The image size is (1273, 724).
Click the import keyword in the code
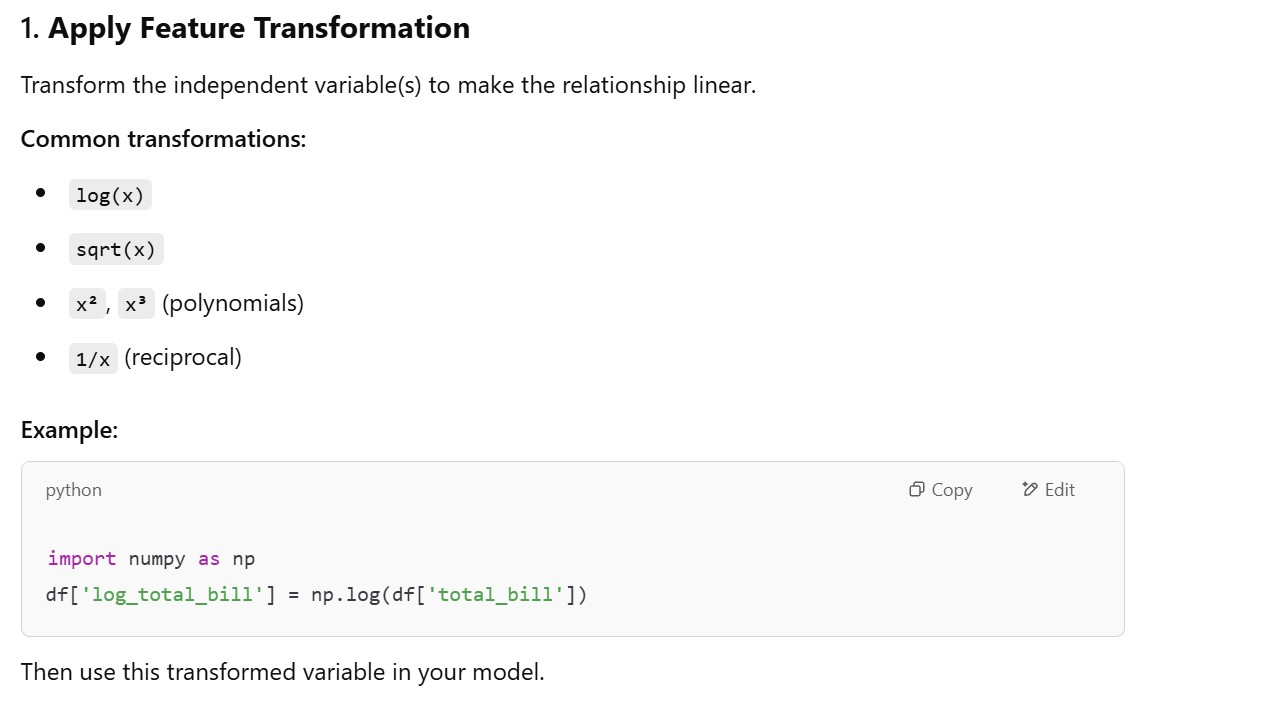[82, 559]
